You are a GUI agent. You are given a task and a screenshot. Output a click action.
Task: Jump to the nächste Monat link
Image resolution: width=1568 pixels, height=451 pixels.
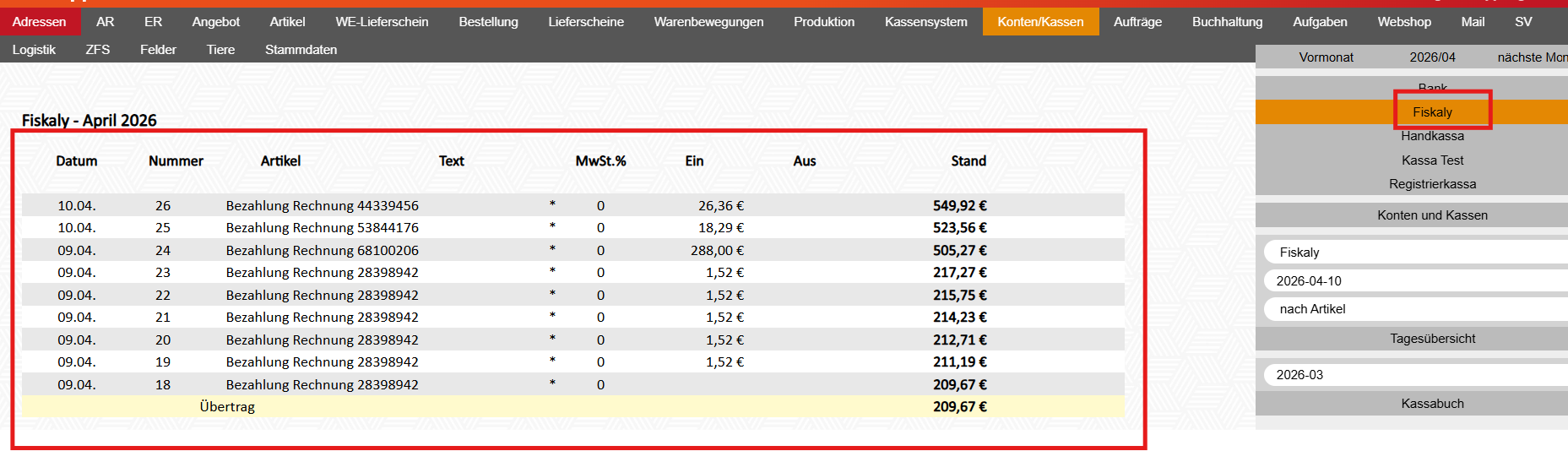point(1531,57)
